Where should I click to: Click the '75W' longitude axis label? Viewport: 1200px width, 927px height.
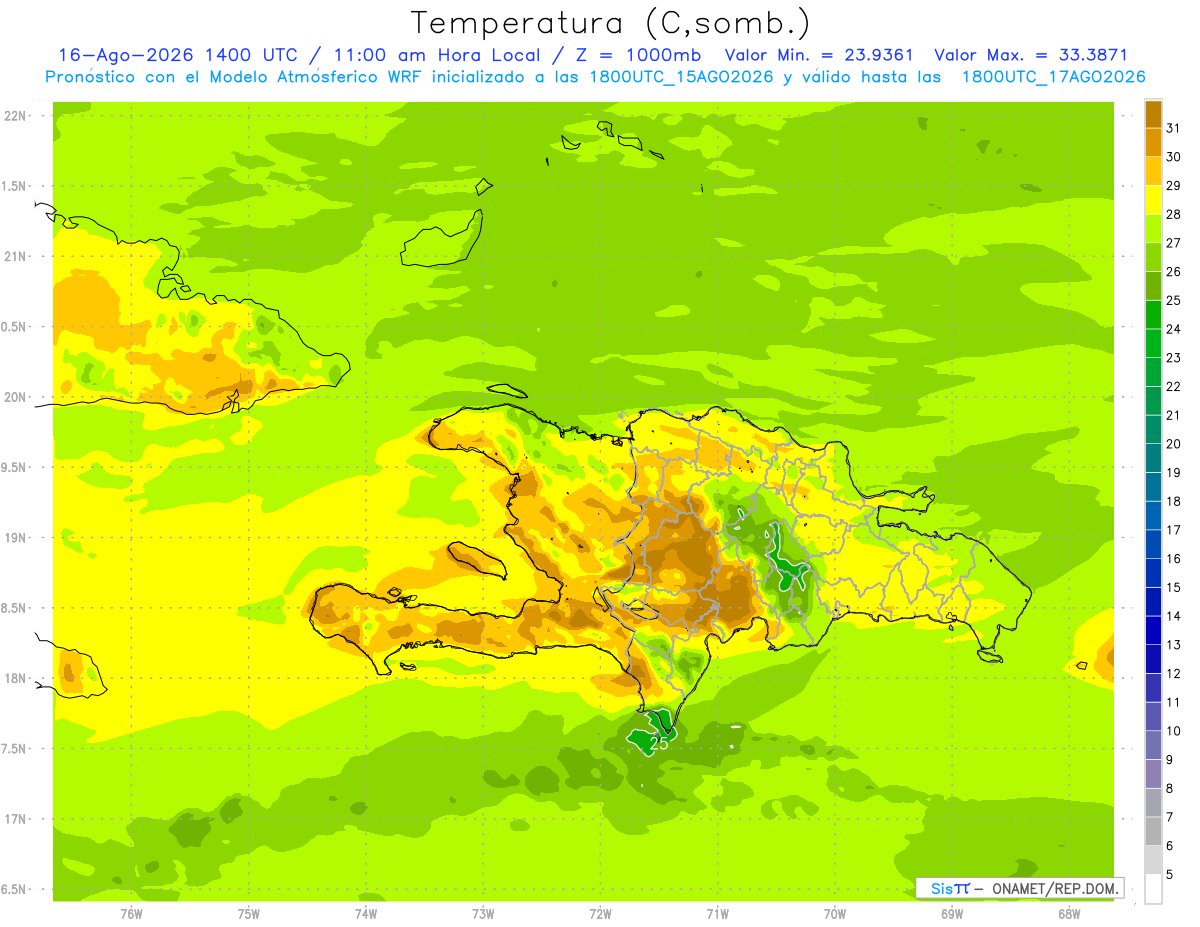[249, 914]
